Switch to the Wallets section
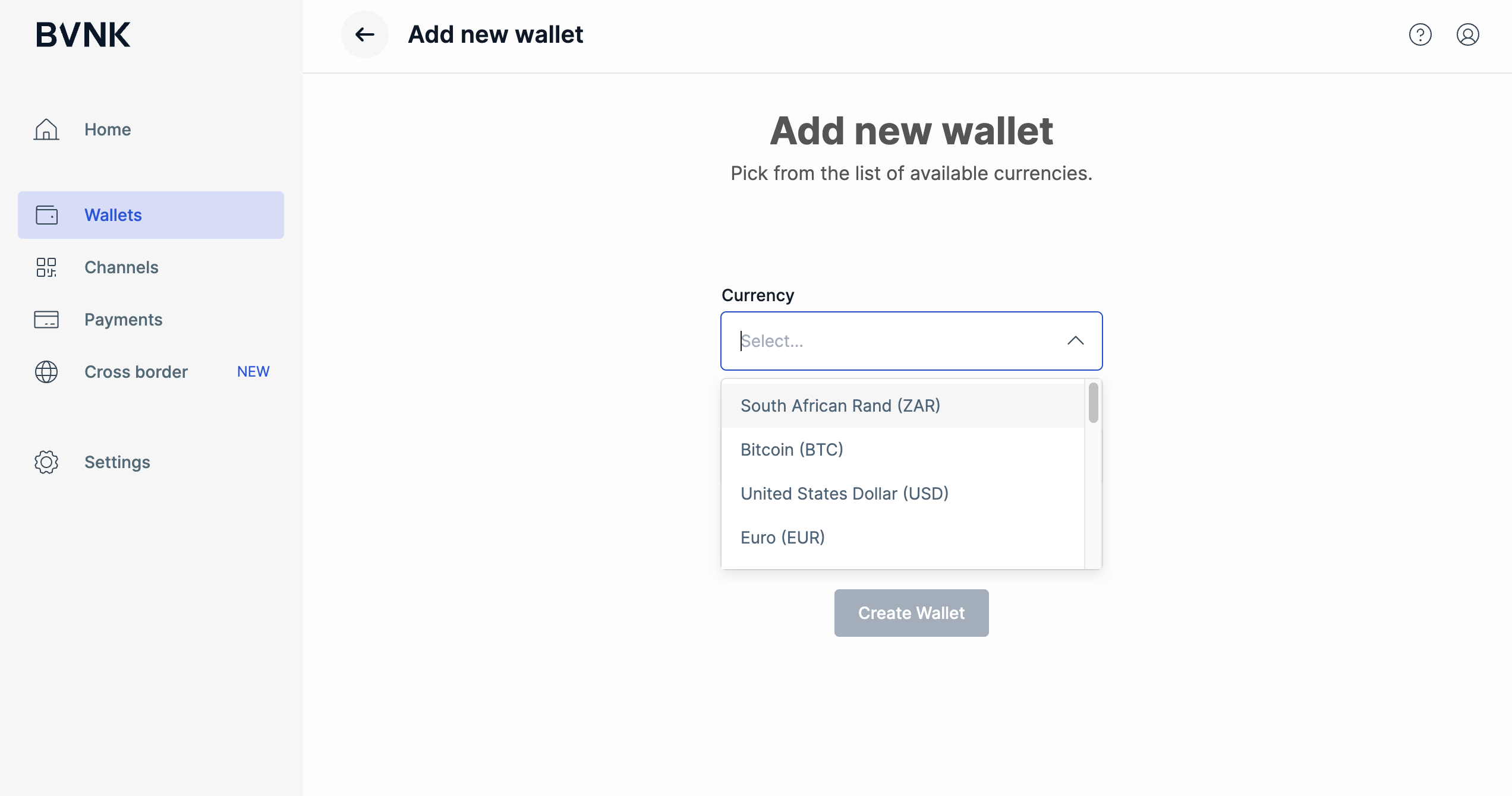 (x=113, y=215)
